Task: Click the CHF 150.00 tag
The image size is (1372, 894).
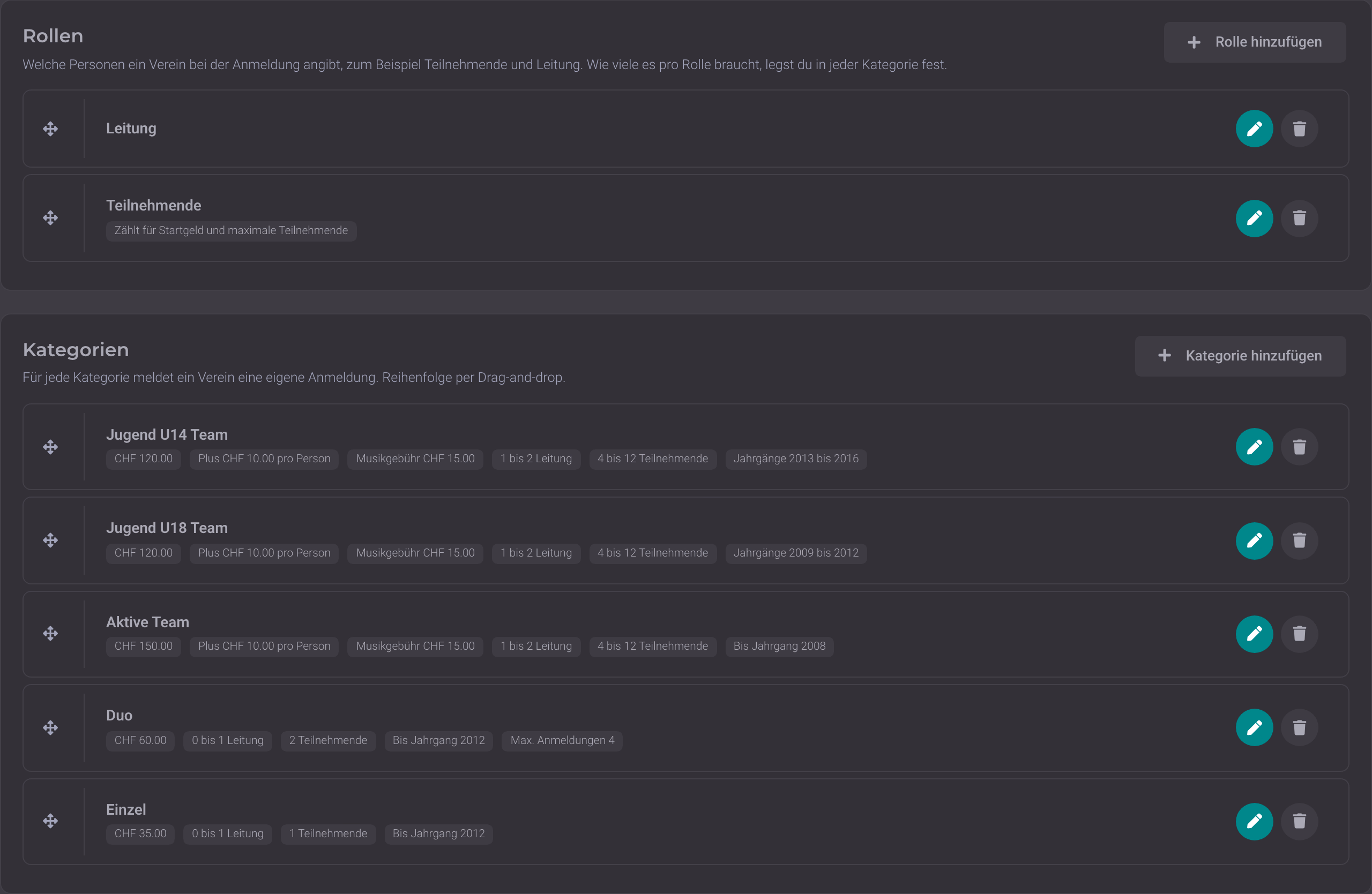Action: coord(144,647)
